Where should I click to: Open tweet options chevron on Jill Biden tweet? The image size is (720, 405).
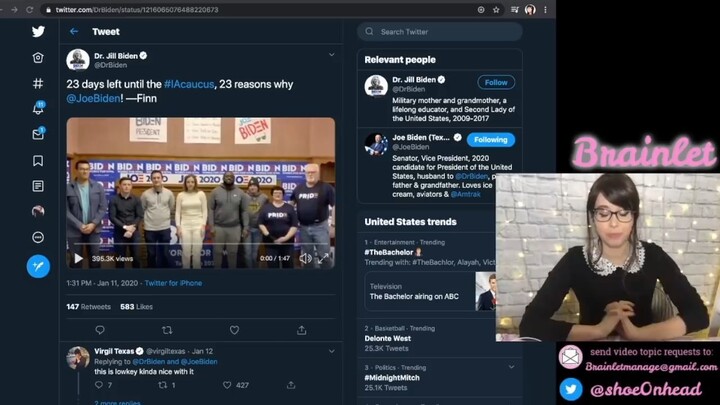point(332,55)
